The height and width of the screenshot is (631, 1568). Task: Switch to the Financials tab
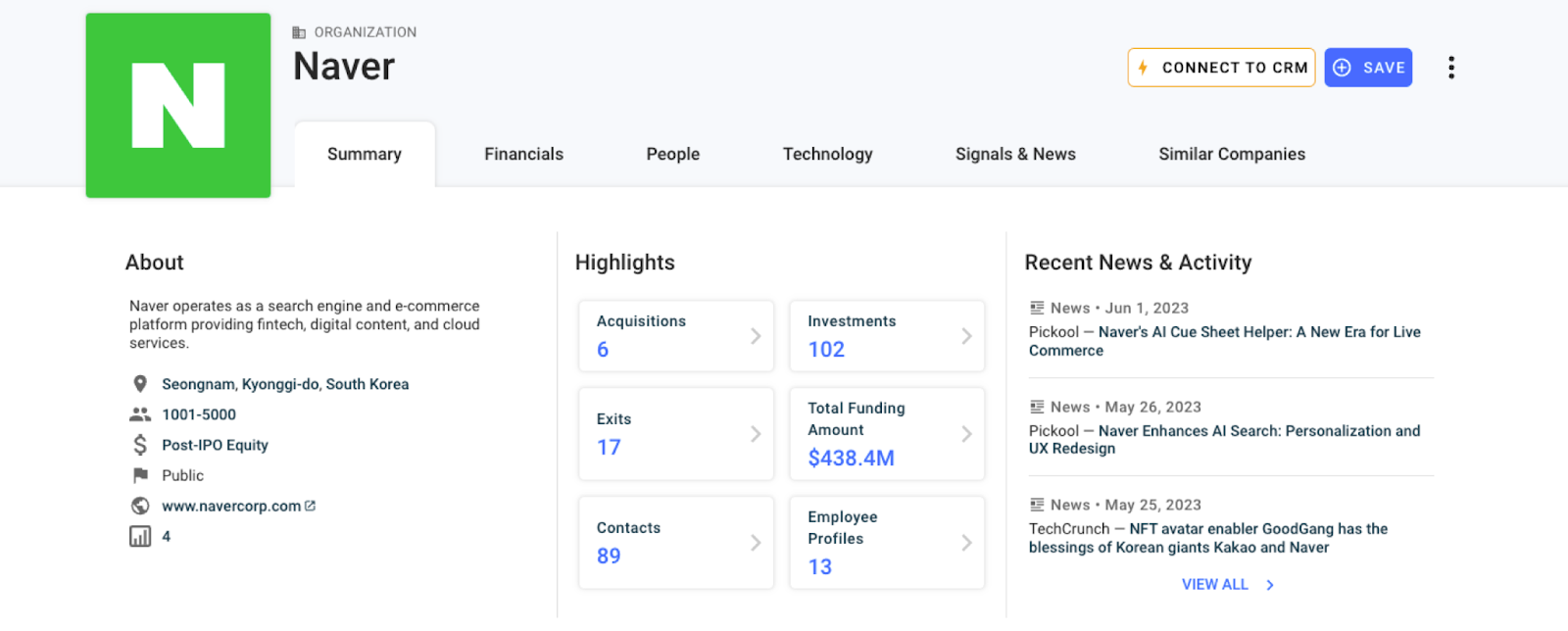(x=524, y=154)
